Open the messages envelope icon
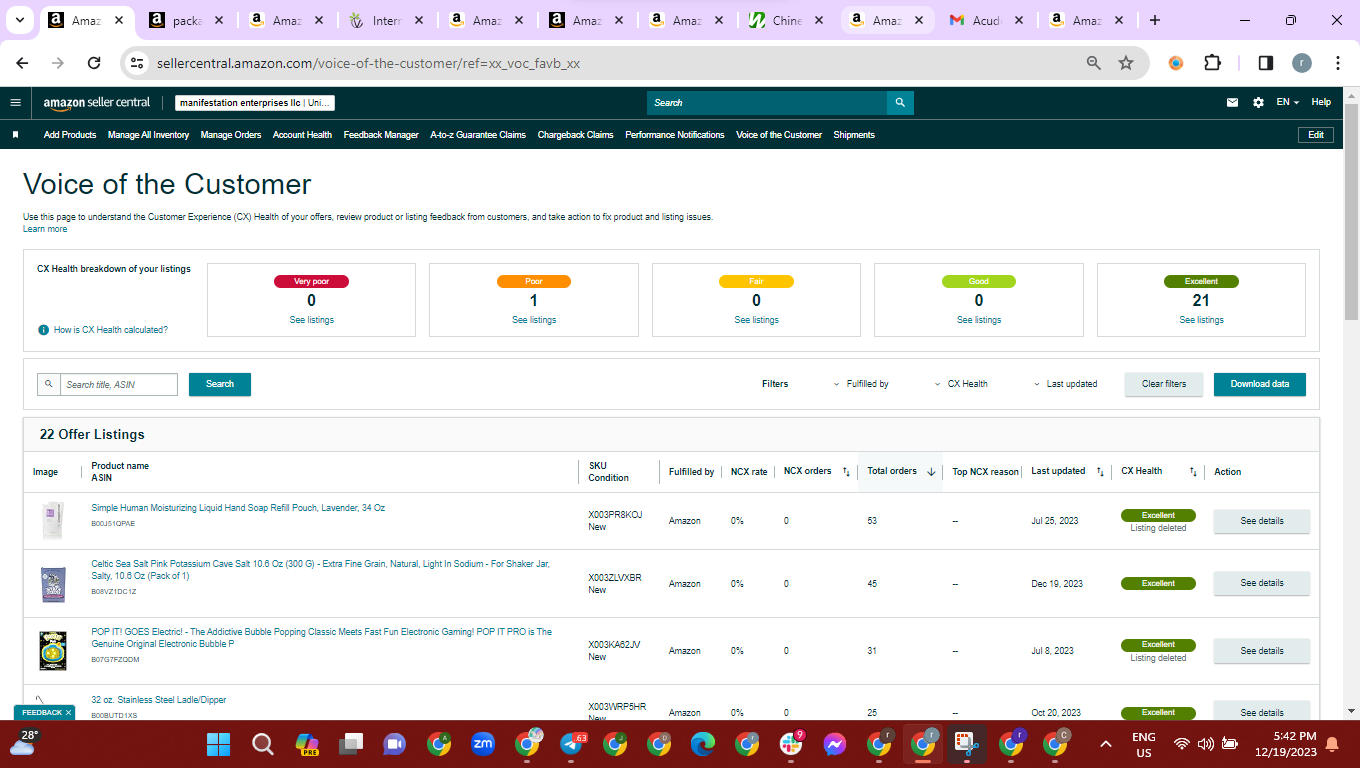 pyautogui.click(x=1233, y=102)
